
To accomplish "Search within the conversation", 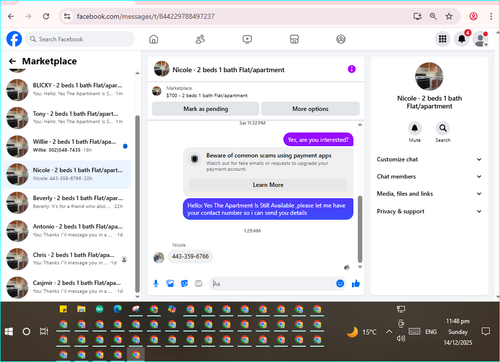I will click(443, 128).
